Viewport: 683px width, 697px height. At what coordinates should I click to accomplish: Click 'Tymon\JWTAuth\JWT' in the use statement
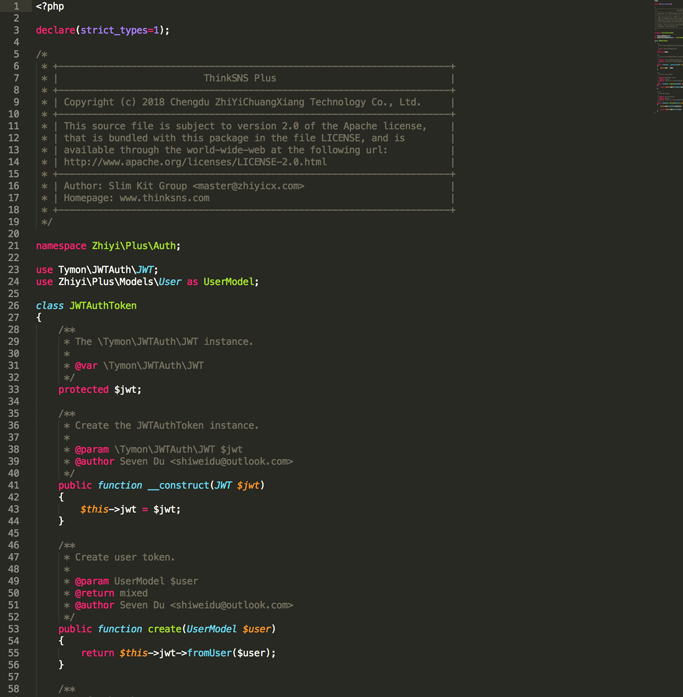point(106,270)
